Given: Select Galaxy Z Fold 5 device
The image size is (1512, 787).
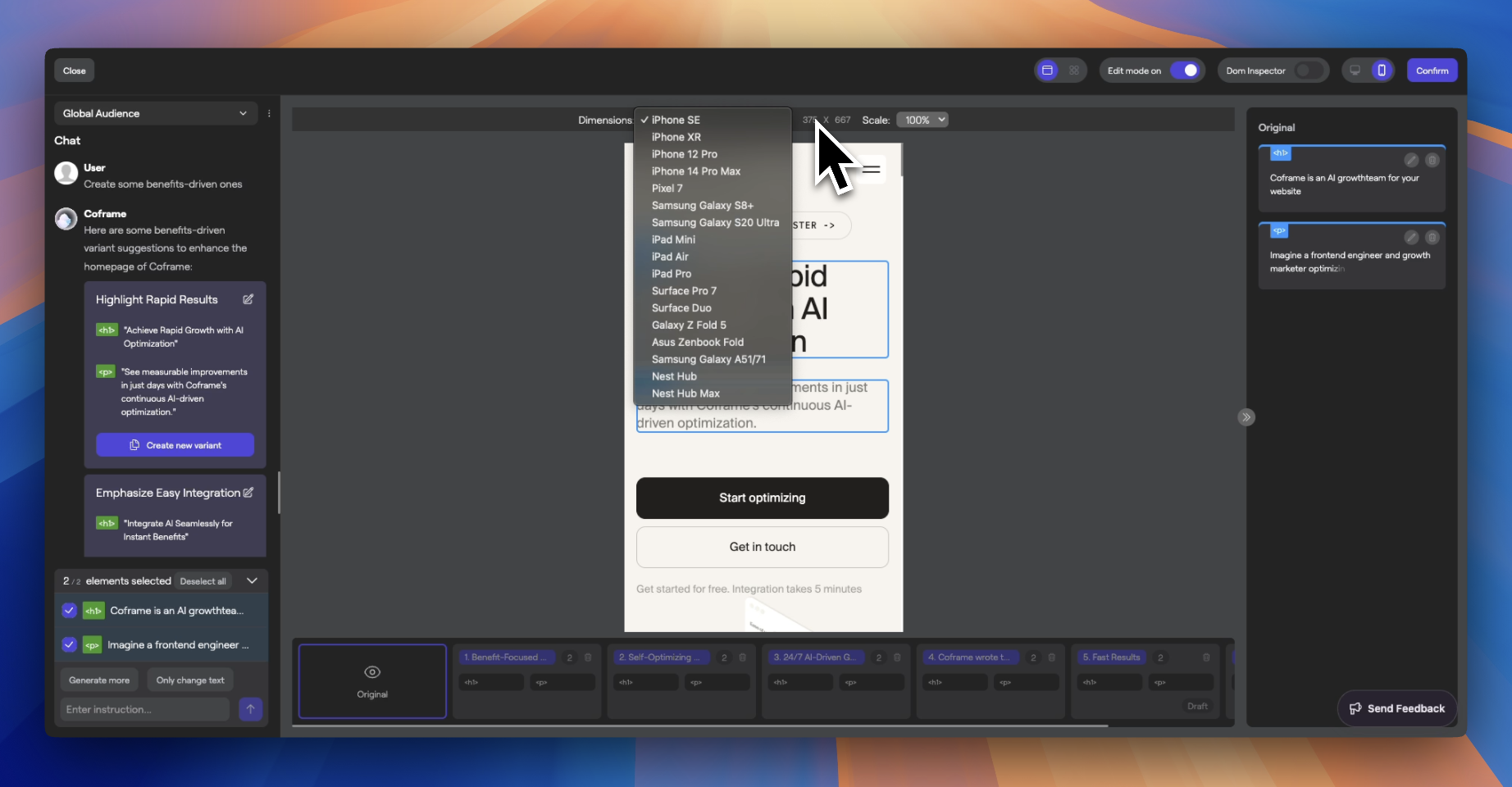Looking at the screenshot, I should [x=712, y=325].
